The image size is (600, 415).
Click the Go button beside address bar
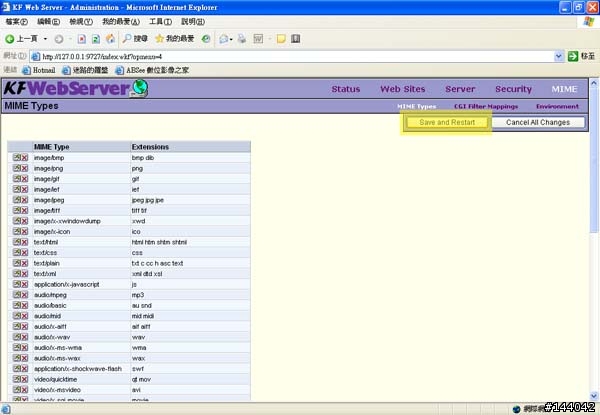(581, 57)
